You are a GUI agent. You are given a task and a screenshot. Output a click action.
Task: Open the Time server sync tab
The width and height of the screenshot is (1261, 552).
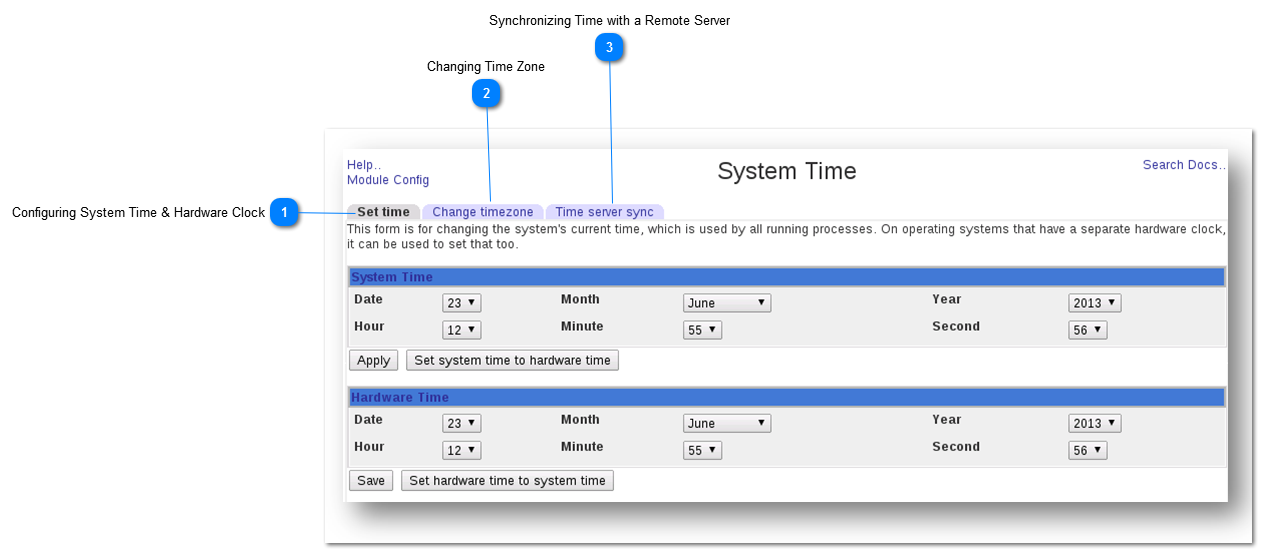click(x=604, y=212)
